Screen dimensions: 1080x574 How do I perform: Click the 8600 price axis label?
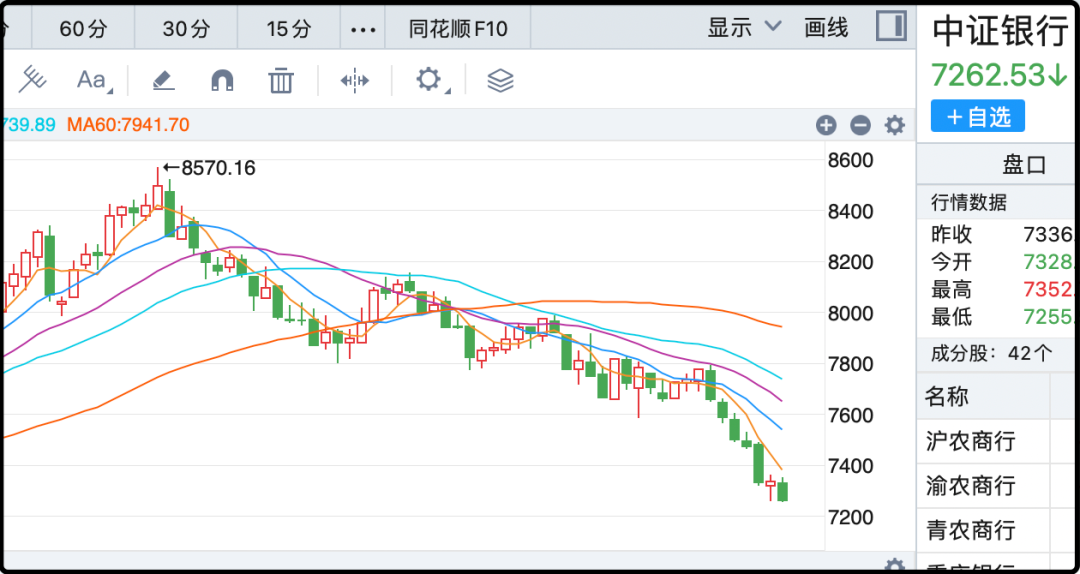[853, 161]
